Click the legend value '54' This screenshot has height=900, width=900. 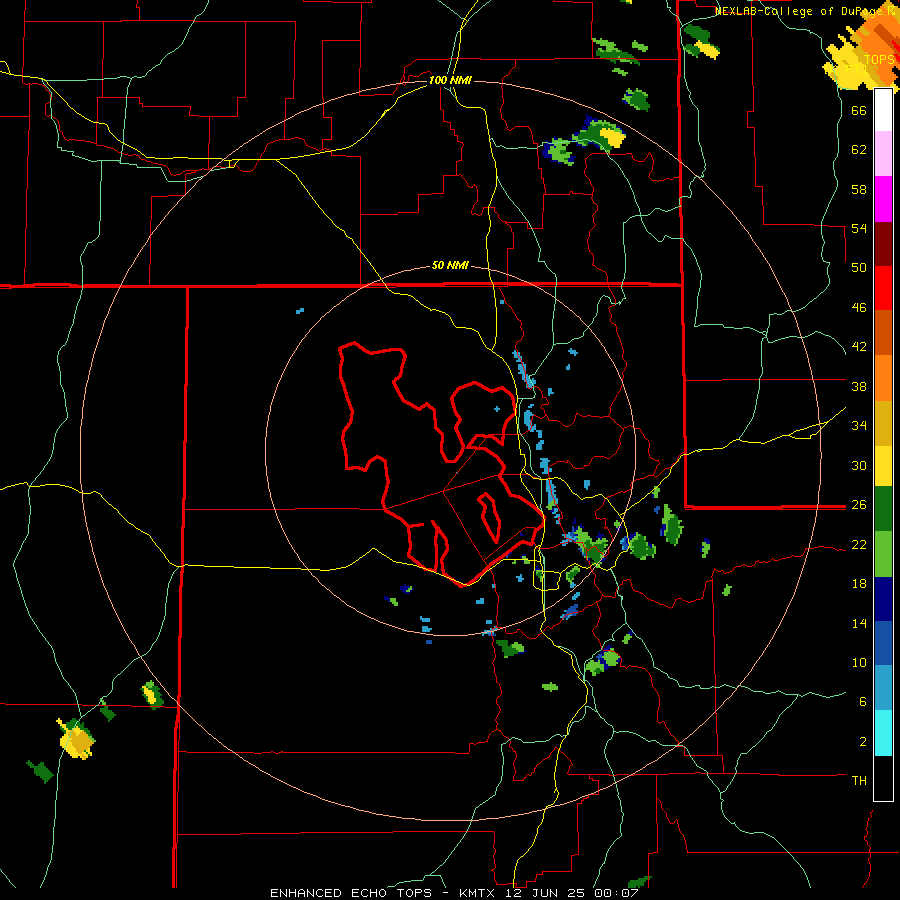tap(859, 228)
